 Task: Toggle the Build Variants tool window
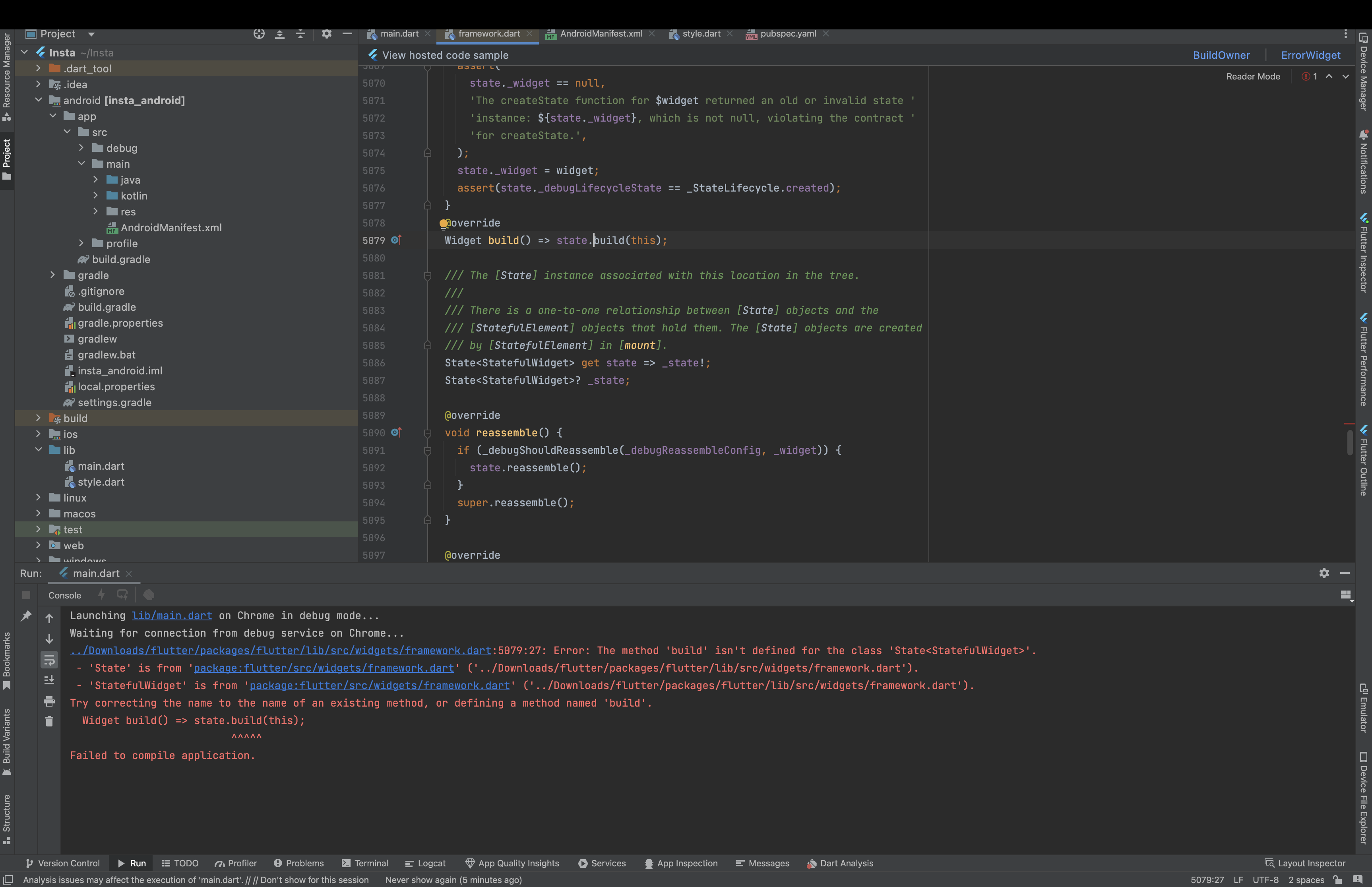click(x=7, y=742)
